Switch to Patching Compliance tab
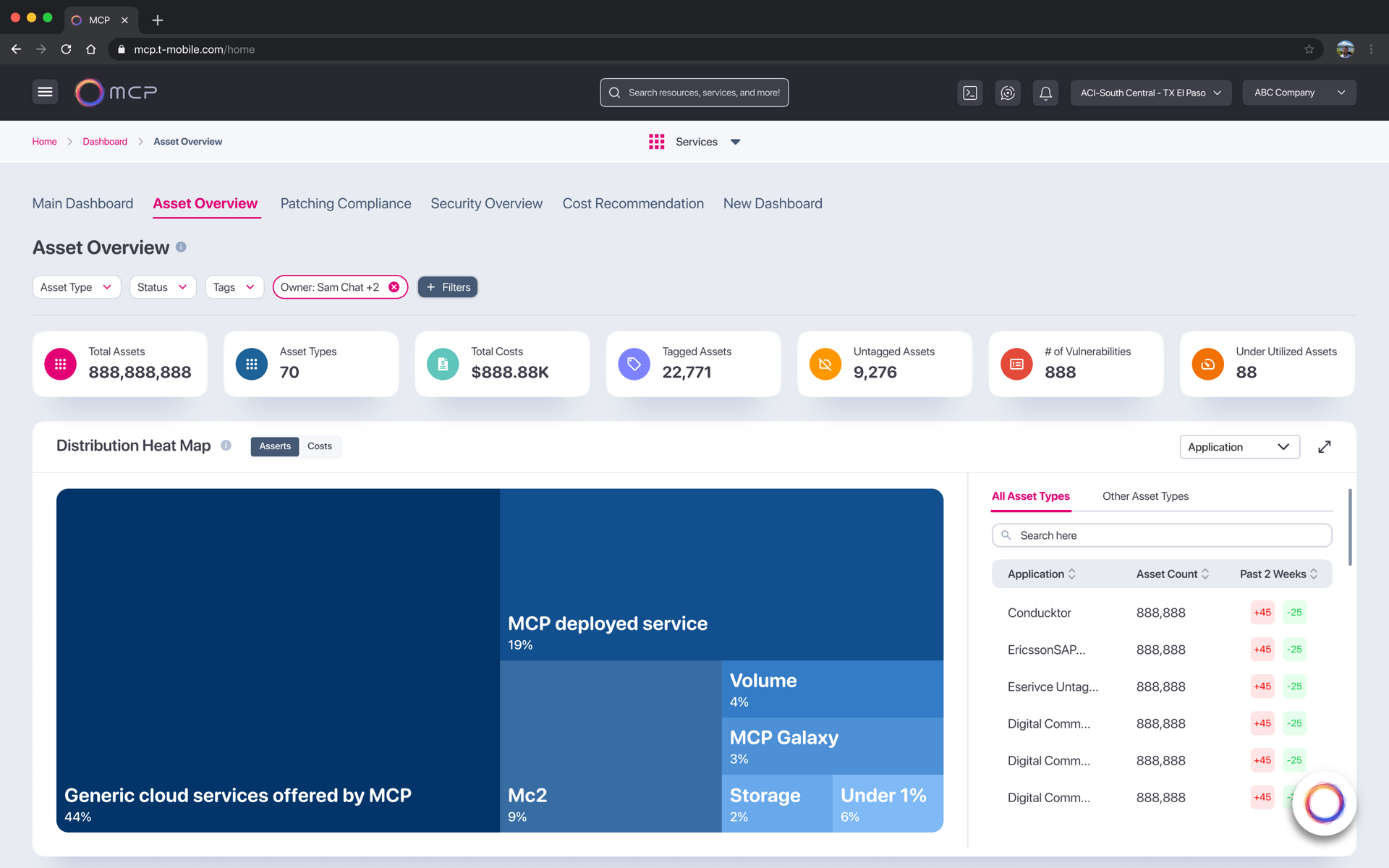 (x=346, y=203)
